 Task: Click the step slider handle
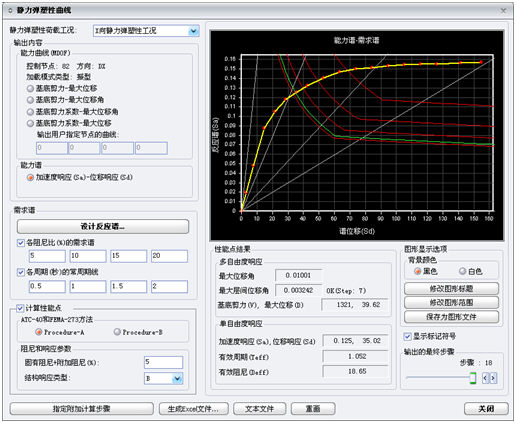tap(473, 378)
